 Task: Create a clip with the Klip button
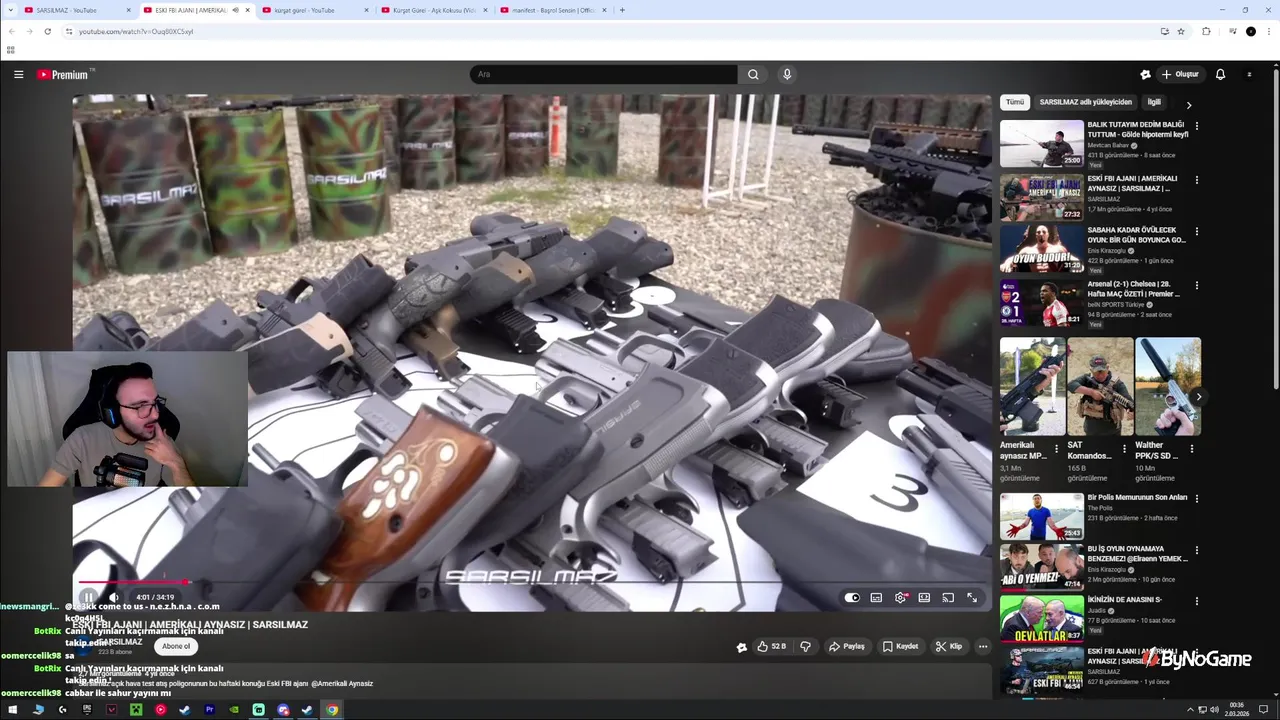(949, 646)
